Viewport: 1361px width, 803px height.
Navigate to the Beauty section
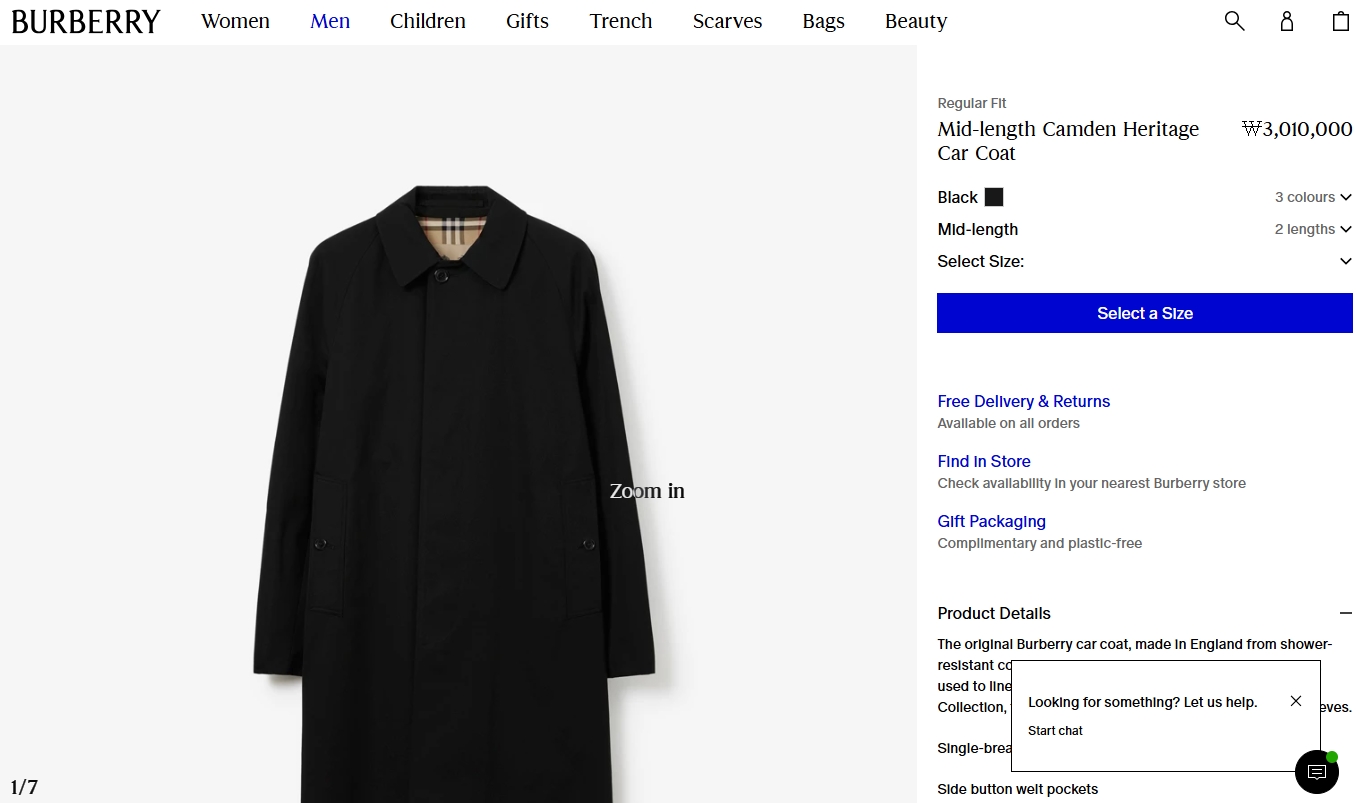[x=916, y=21]
